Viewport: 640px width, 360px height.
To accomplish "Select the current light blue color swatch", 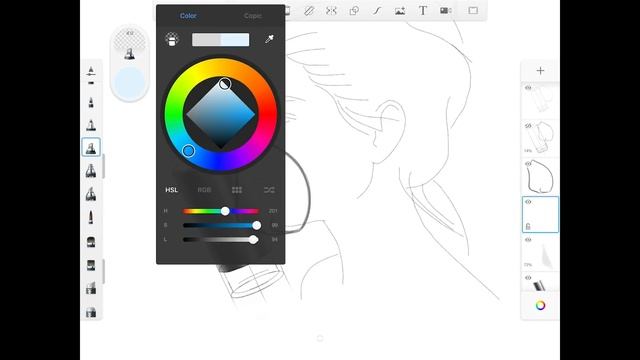I will pyautogui.click(x=235, y=40).
